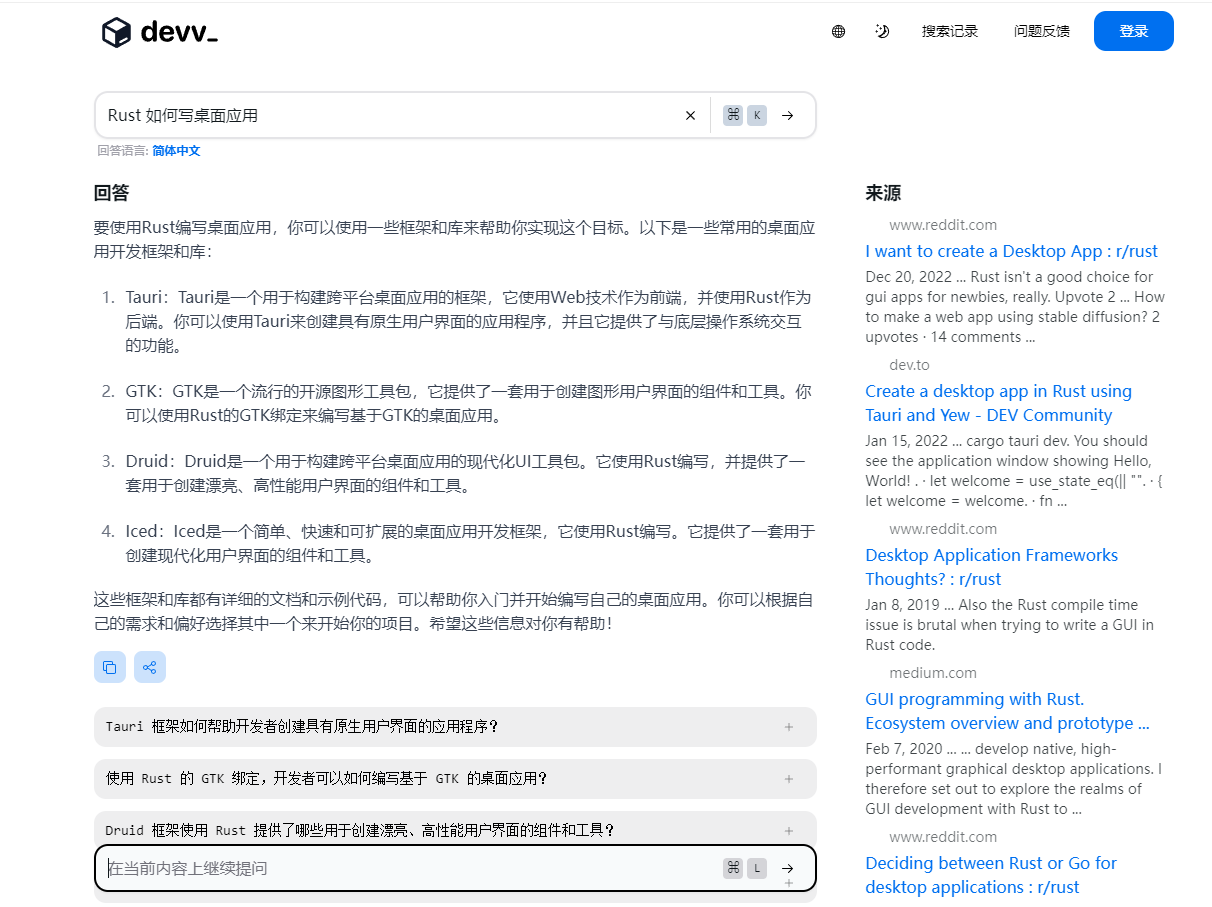Clear search query with X icon
1212x907 pixels.
690,115
